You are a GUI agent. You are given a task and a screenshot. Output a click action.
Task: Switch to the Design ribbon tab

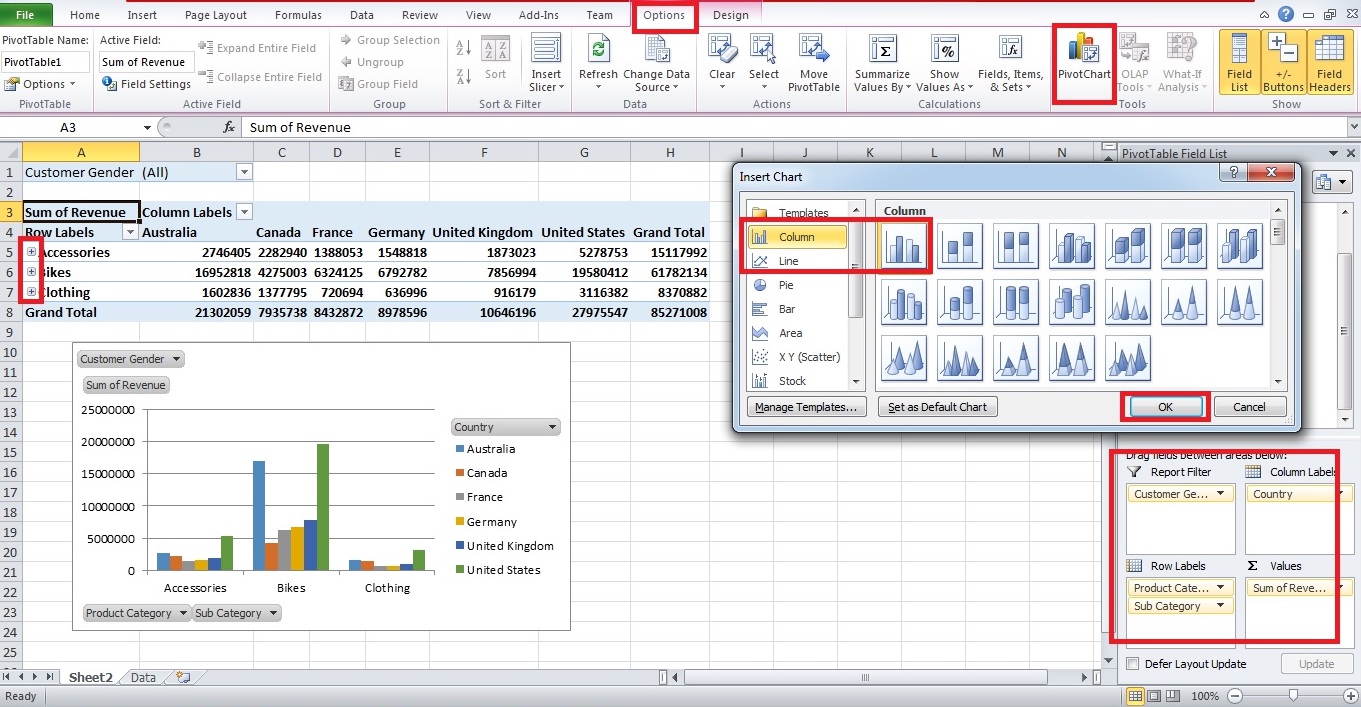point(730,15)
